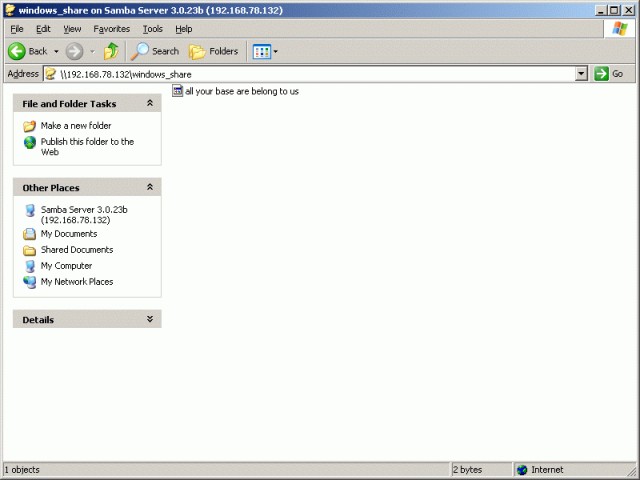The height and width of the screenshot is (480, 640).
Task: Click the status bar resize grip
Action: pos(631,471)
